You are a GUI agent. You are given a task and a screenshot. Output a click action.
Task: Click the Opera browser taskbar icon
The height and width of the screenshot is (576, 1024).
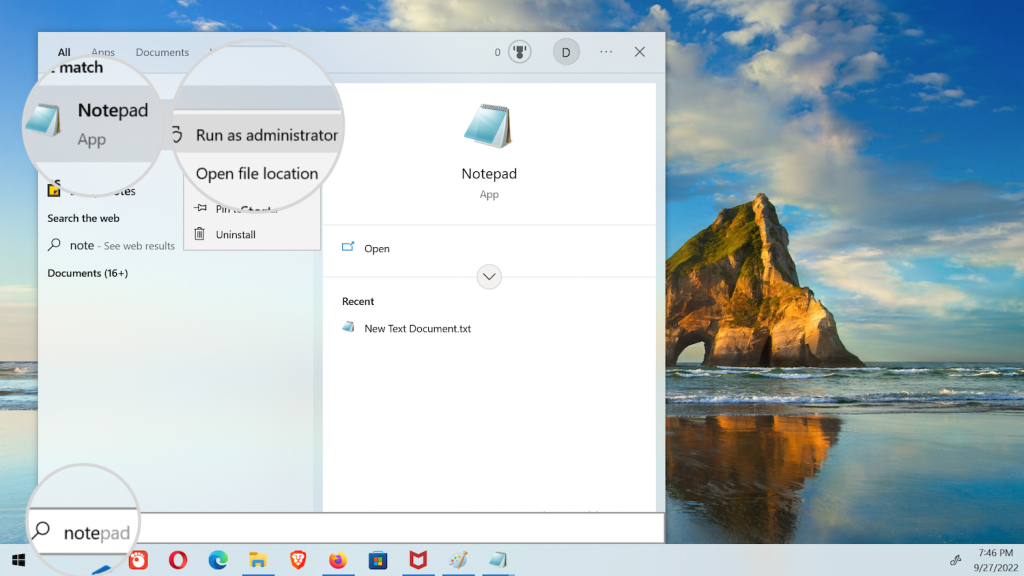coord(178,560)
